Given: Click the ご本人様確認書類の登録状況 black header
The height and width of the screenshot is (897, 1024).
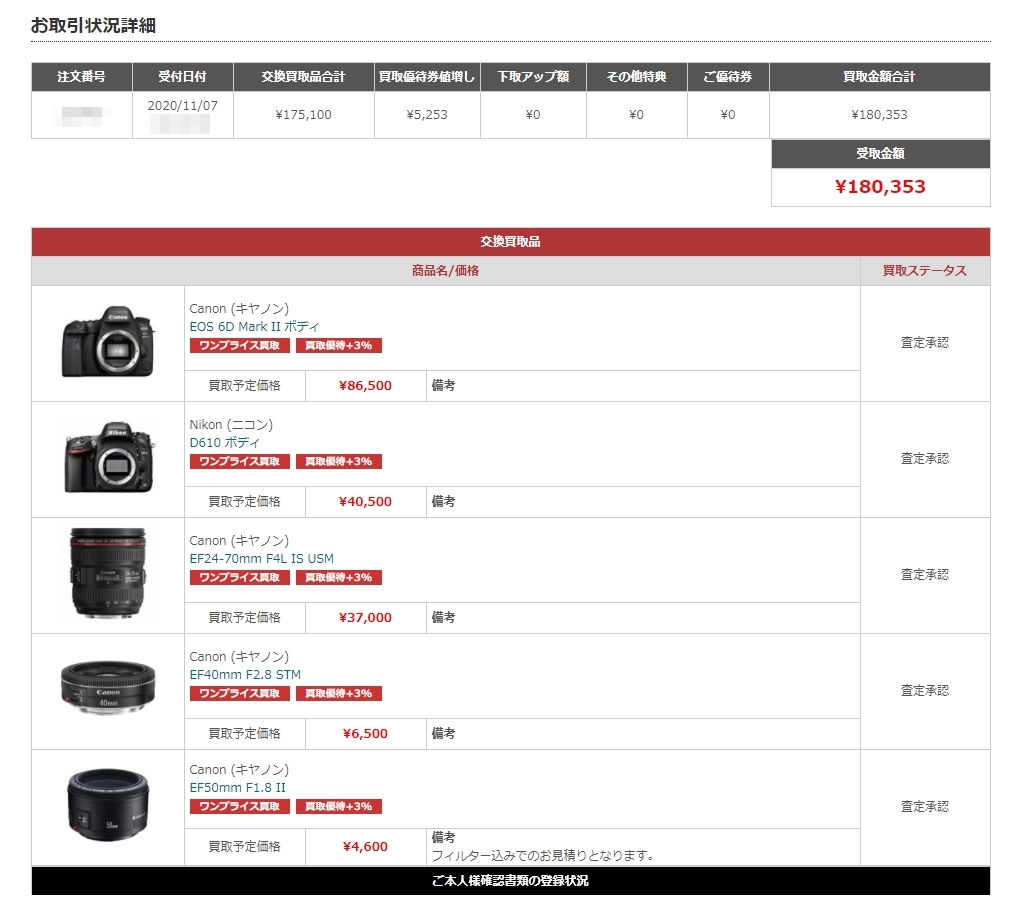Looking at the screenshot, I should [511, 881].
